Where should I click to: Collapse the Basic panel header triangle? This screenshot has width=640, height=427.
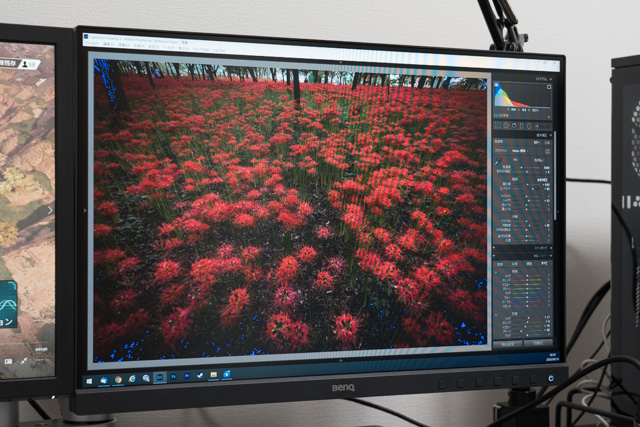point(551,135)
